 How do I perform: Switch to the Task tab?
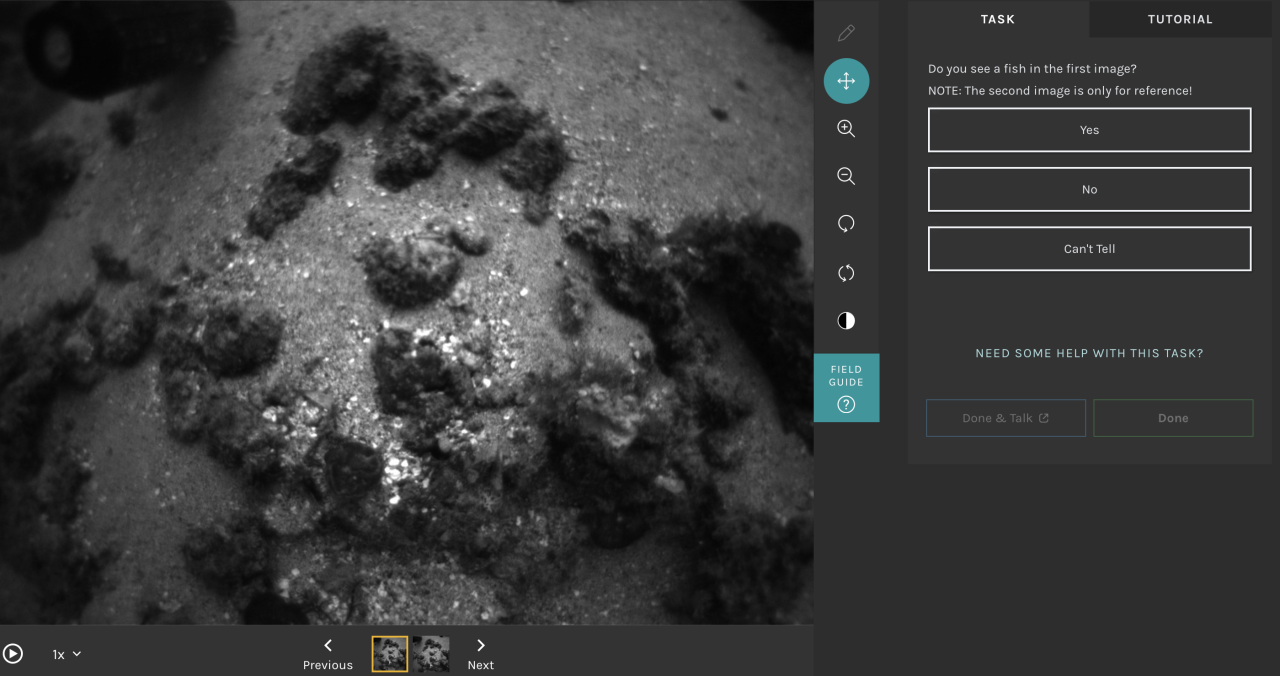[997, 19]
